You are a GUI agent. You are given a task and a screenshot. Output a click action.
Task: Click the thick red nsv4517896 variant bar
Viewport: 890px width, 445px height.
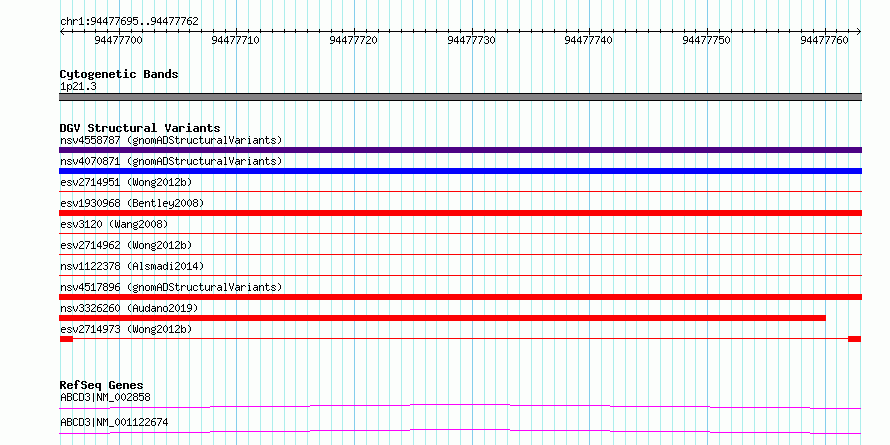click(460, 297)
